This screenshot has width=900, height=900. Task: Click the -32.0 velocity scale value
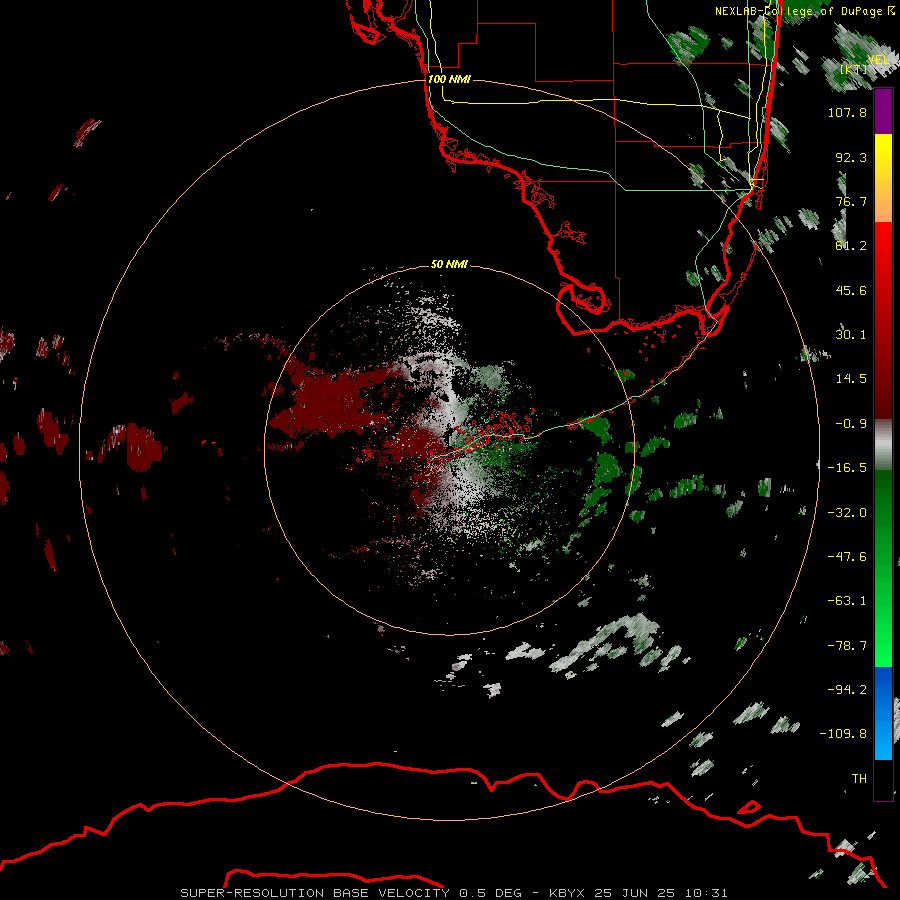847,513
